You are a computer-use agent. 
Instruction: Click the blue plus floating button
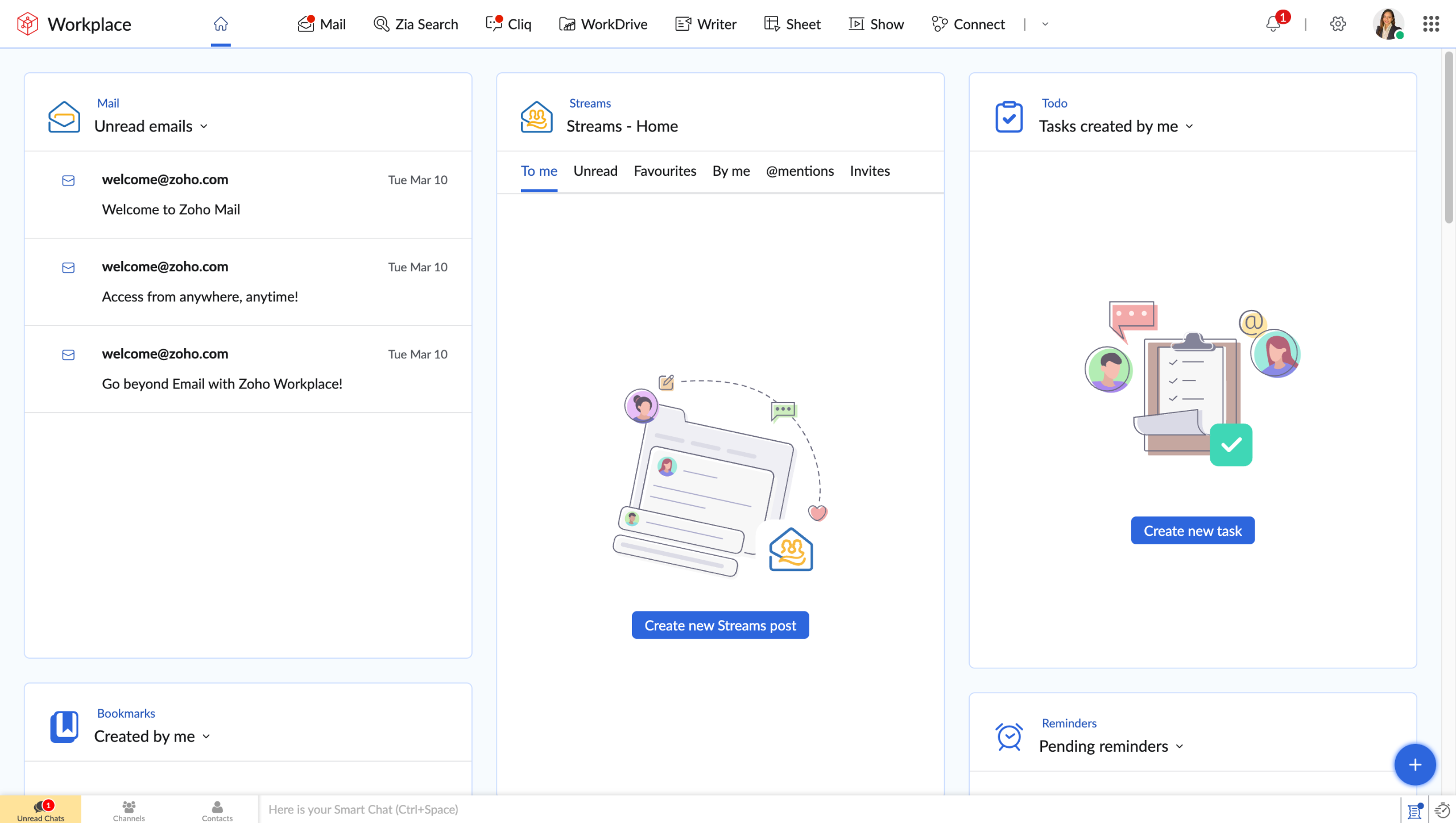[x=1414, y=764]
